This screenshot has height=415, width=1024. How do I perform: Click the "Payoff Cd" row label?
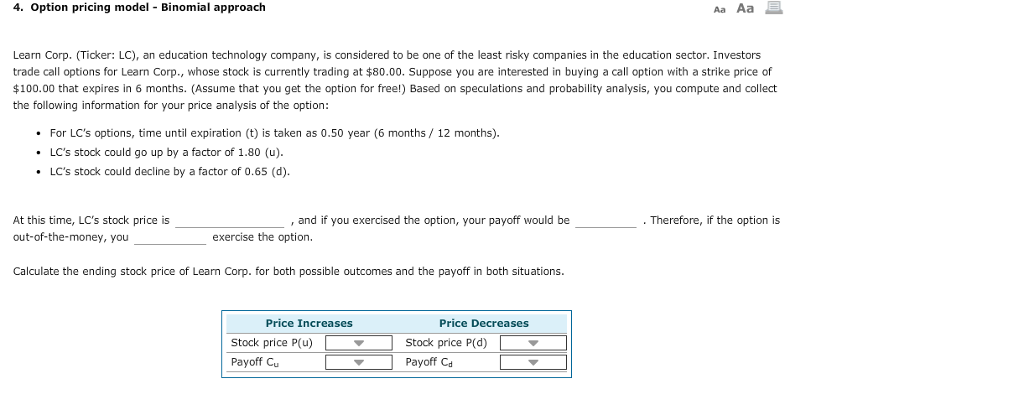coord(429,362)
